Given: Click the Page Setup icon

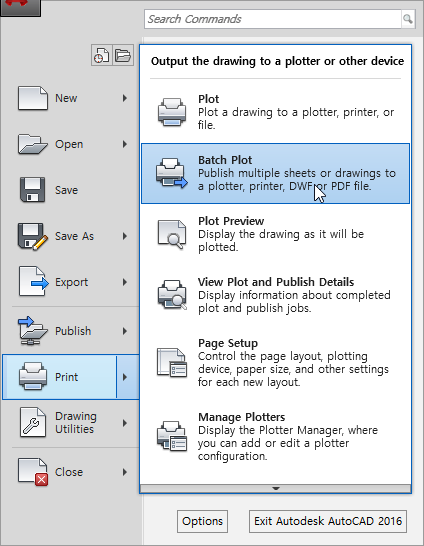Looking at the screenshot, I should coord(172,362).
